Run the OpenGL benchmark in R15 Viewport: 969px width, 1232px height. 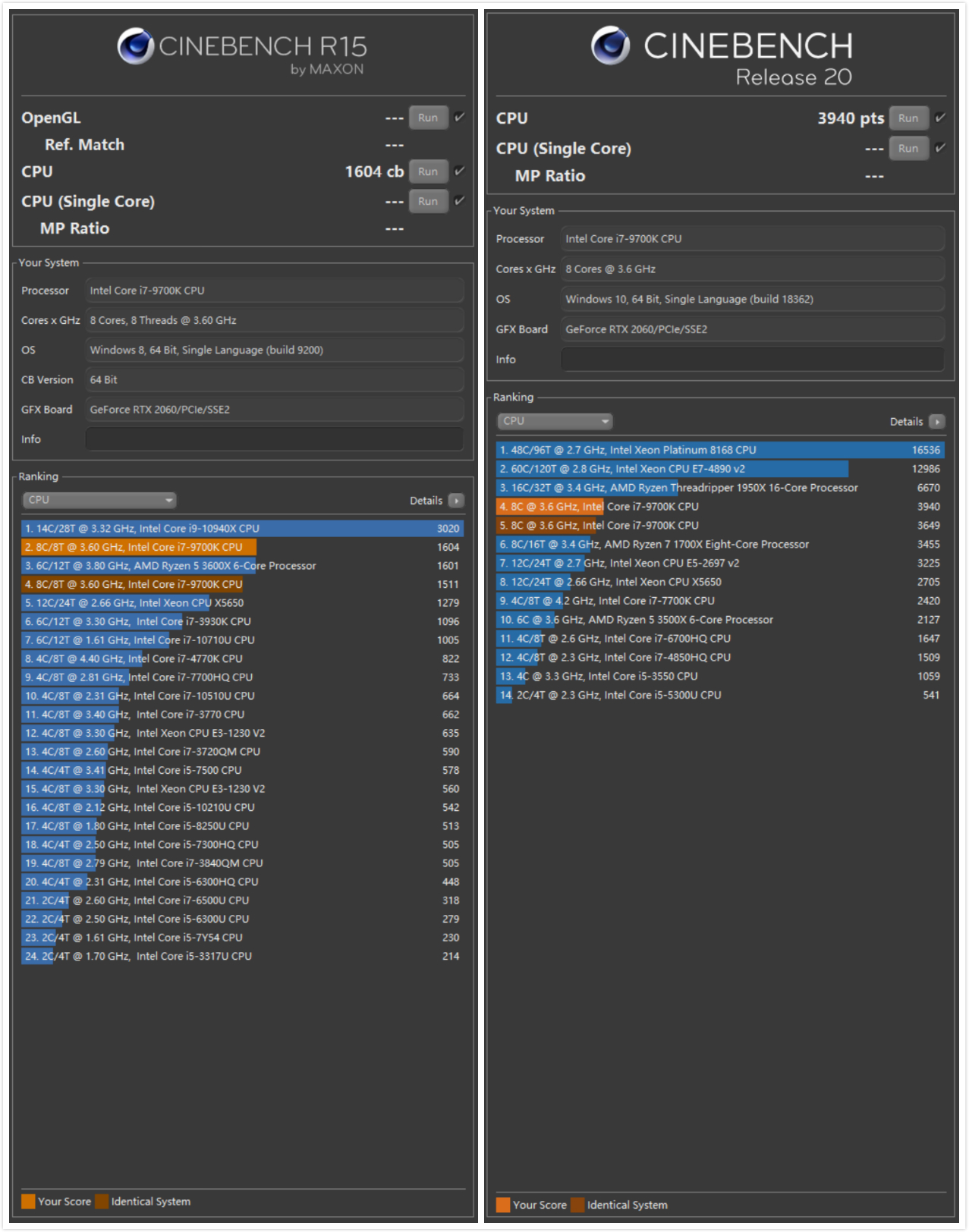pyautogui.click(x=428, y=118)
